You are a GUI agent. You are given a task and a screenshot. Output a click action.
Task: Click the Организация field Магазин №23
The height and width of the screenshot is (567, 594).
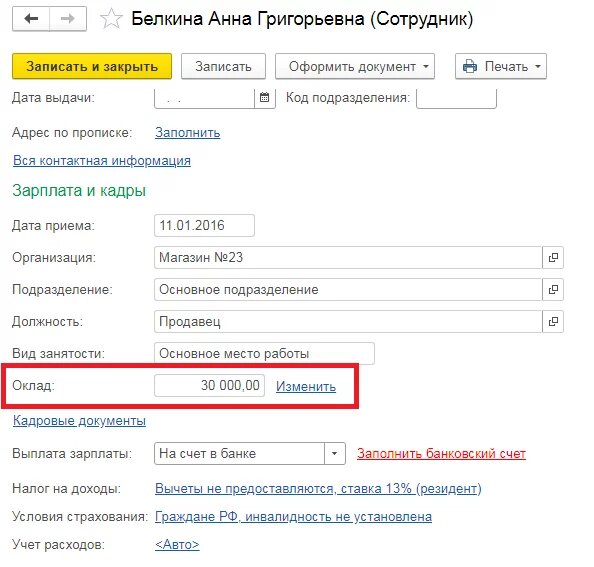click(x=349, y=258)
